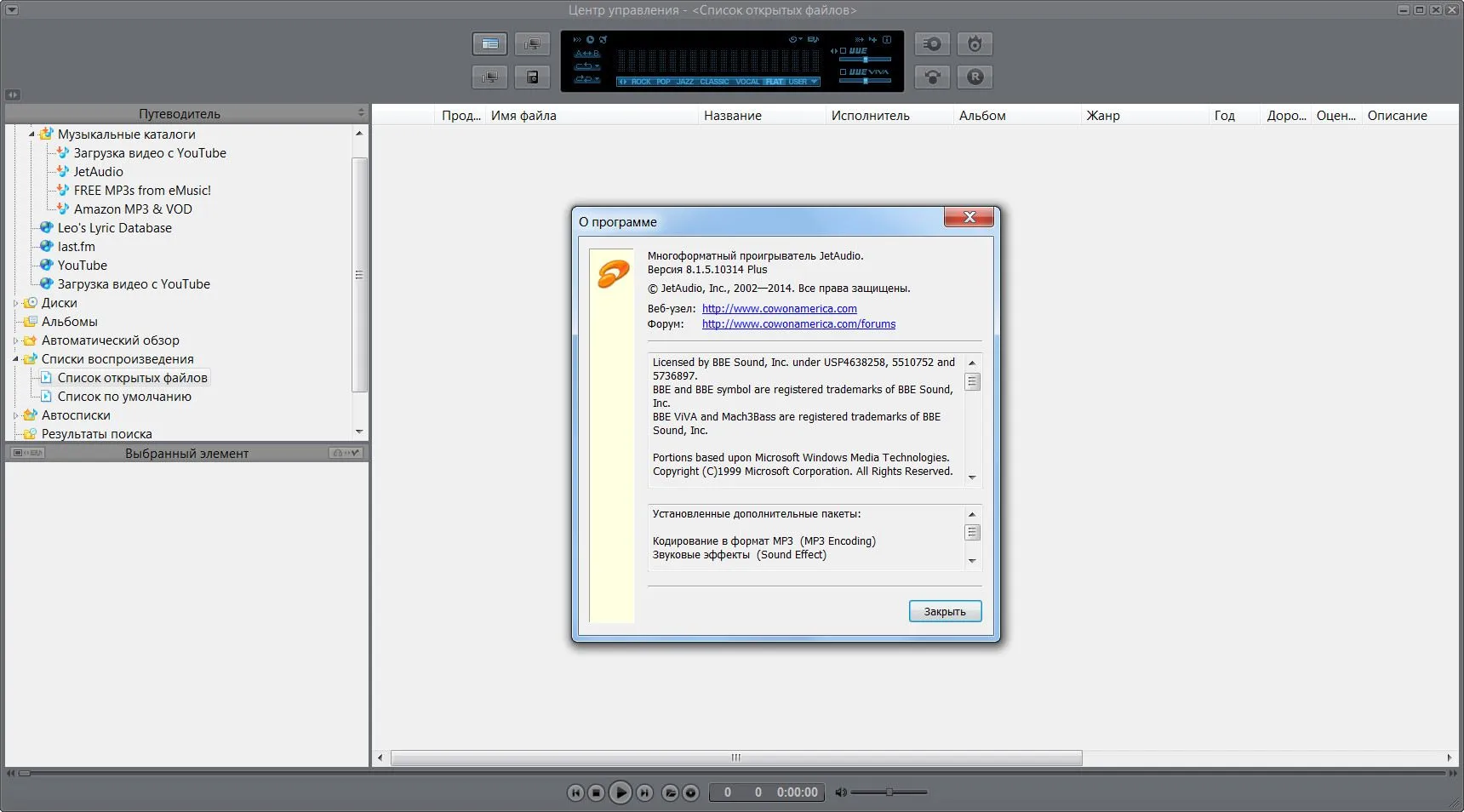This screenshot has width=1464, height=812.
Task: Click the Закрыть button in About dialog
Action: (x=945, y=611)
